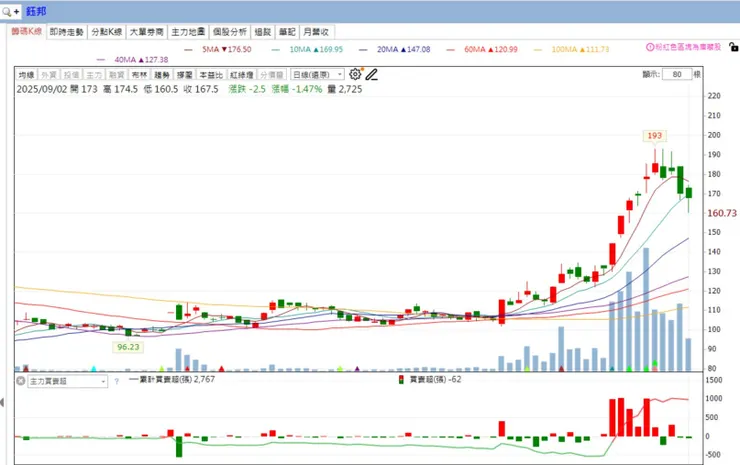
Task: Click the question mark help icon
Action: pos(117,381)
